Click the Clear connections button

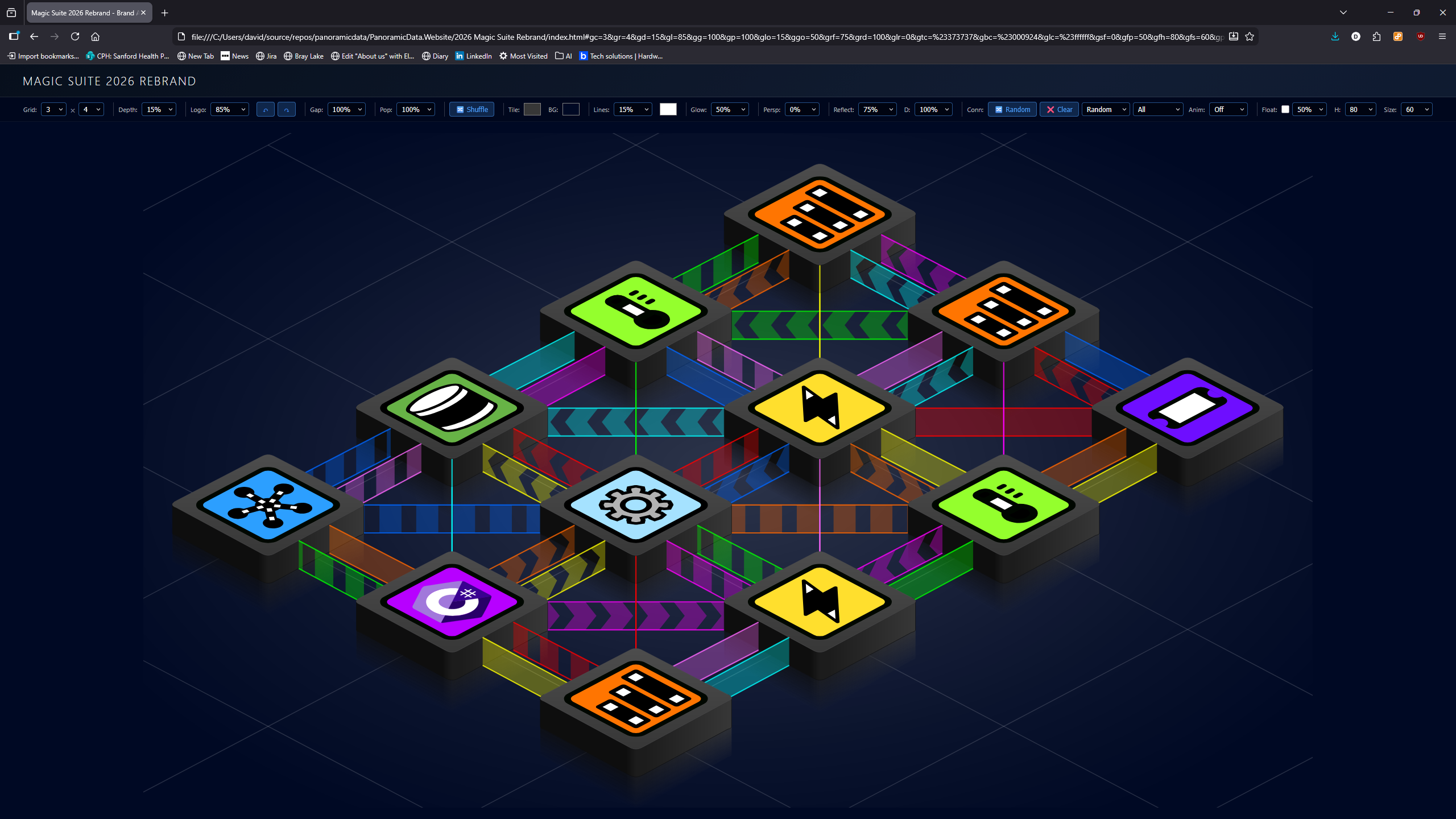click(x=1059, y=109)
